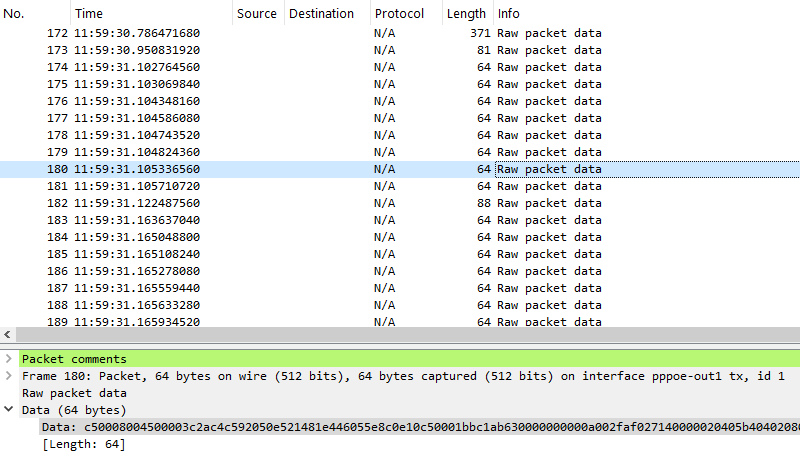The height and width of the screenshot is (459, 800).
Task: Select the Data hex string row
Action: coord(419,427)
